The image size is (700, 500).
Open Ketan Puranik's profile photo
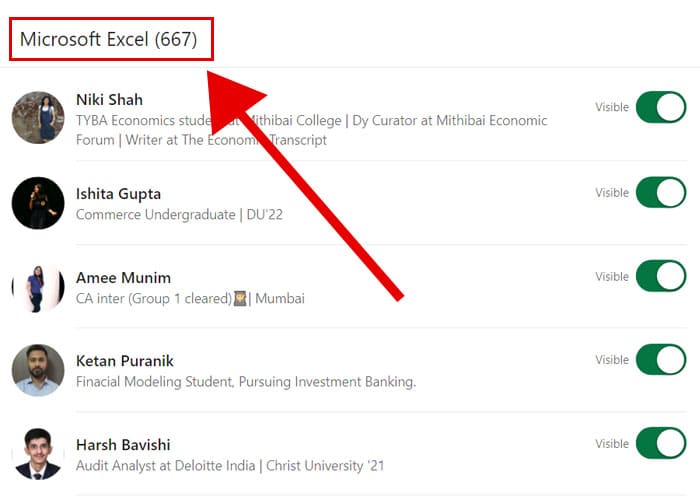pyautogui.click(x=38, y=370)
